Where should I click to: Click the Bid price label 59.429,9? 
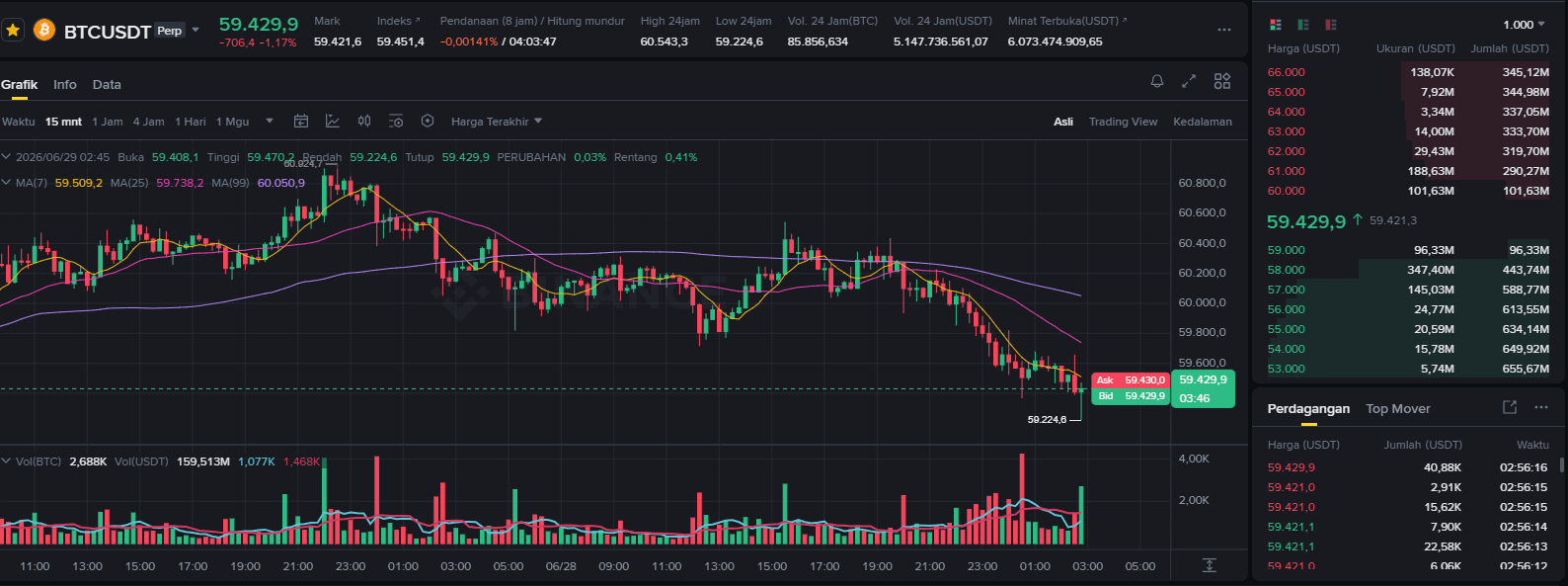coord(1130,396)
